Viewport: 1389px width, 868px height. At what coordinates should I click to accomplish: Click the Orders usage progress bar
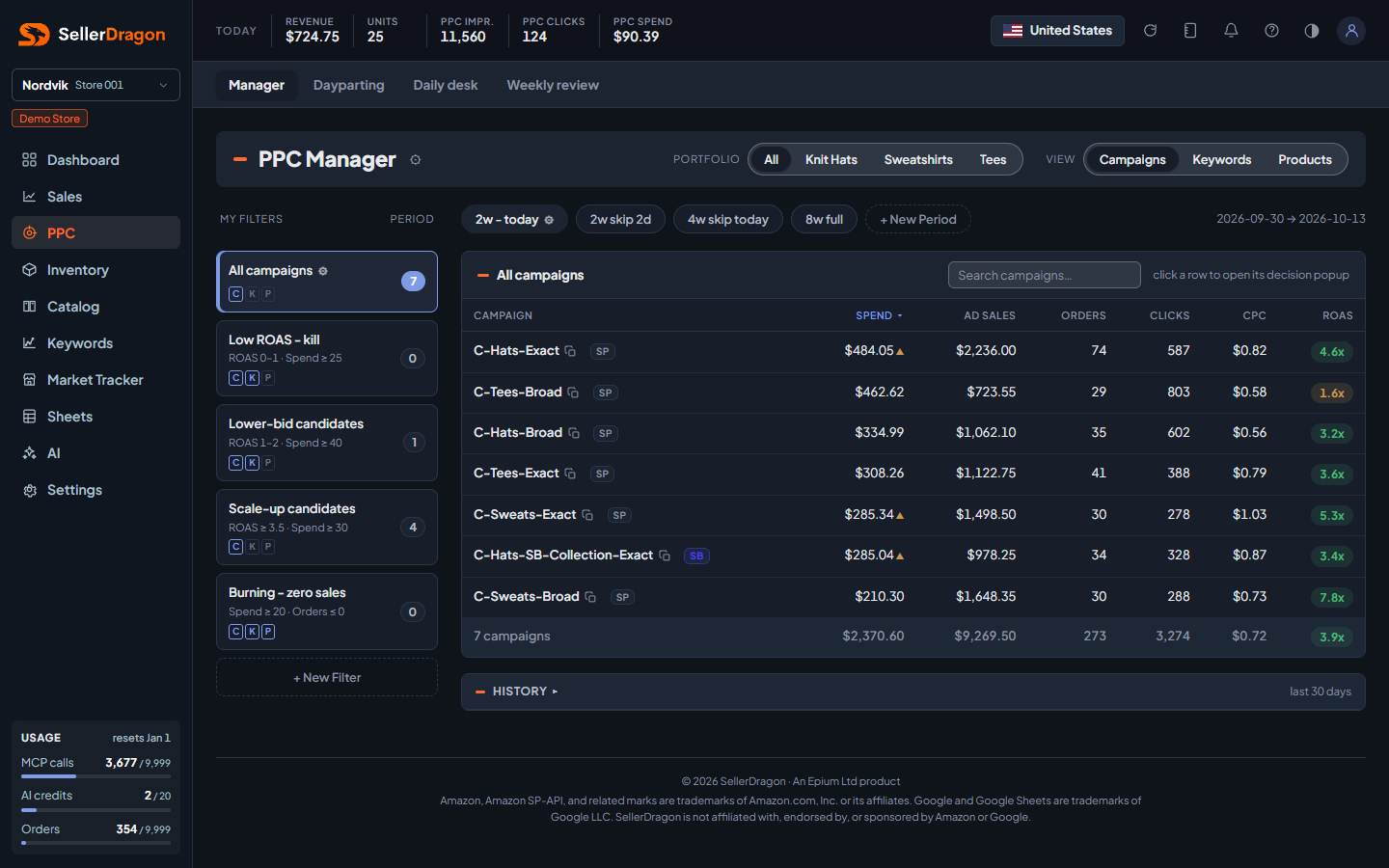point(95,843)
